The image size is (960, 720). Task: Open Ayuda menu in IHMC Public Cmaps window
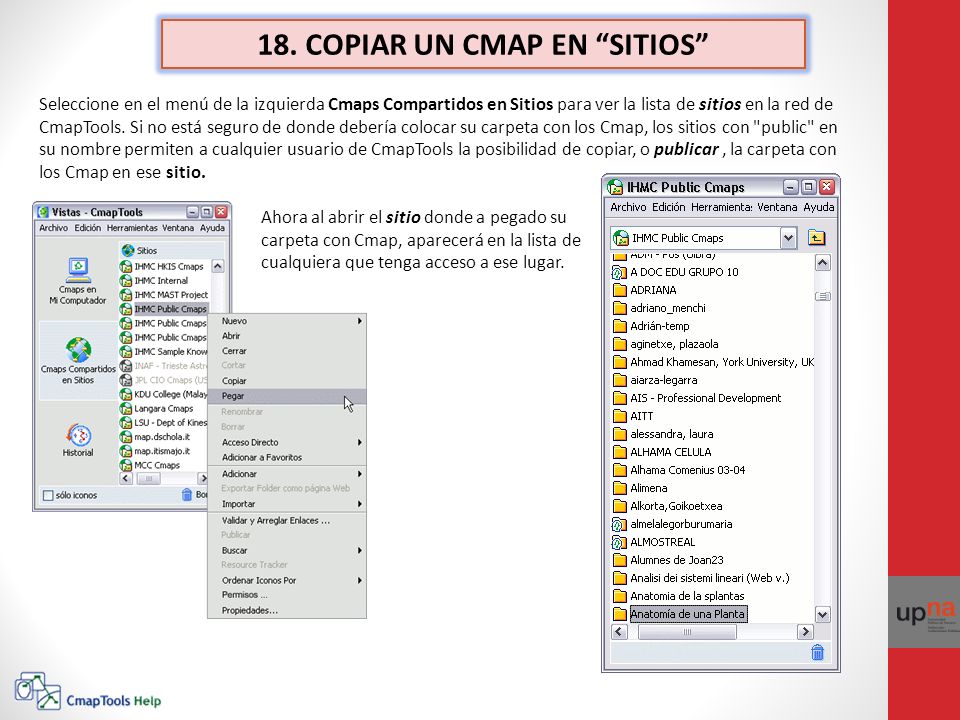click(819, 207)
